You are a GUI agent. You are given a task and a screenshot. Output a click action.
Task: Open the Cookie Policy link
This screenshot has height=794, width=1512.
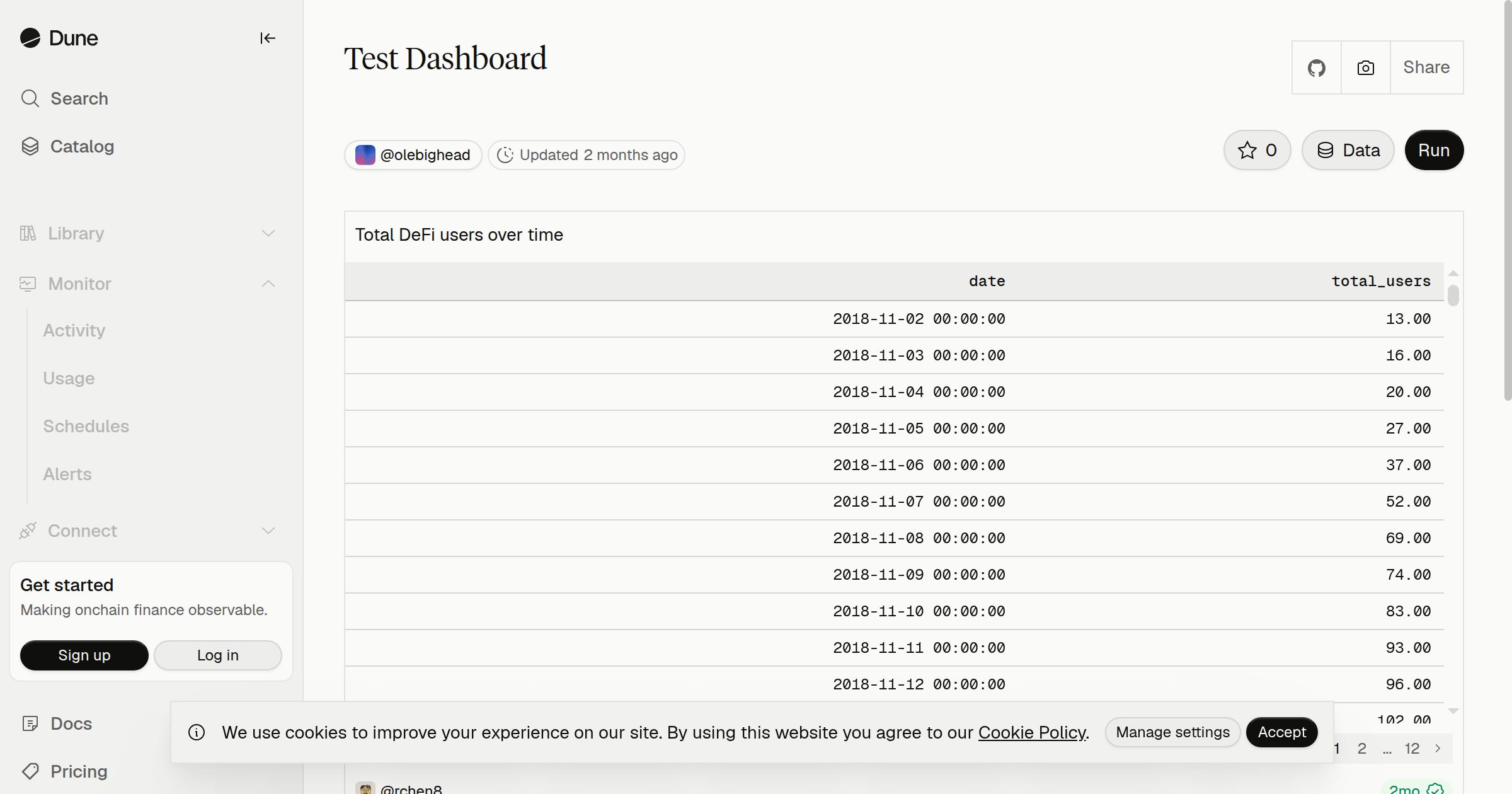pyautogui.click(x=1032, y=732)
